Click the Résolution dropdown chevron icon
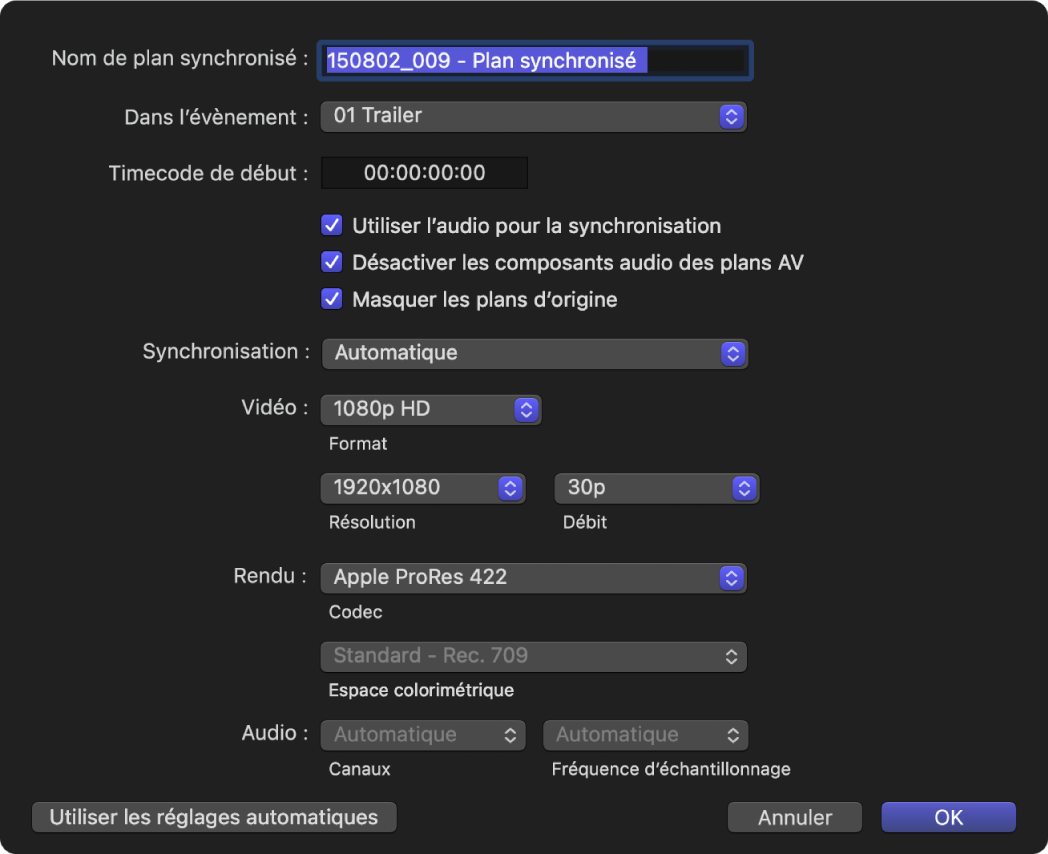 pos(509,488)
